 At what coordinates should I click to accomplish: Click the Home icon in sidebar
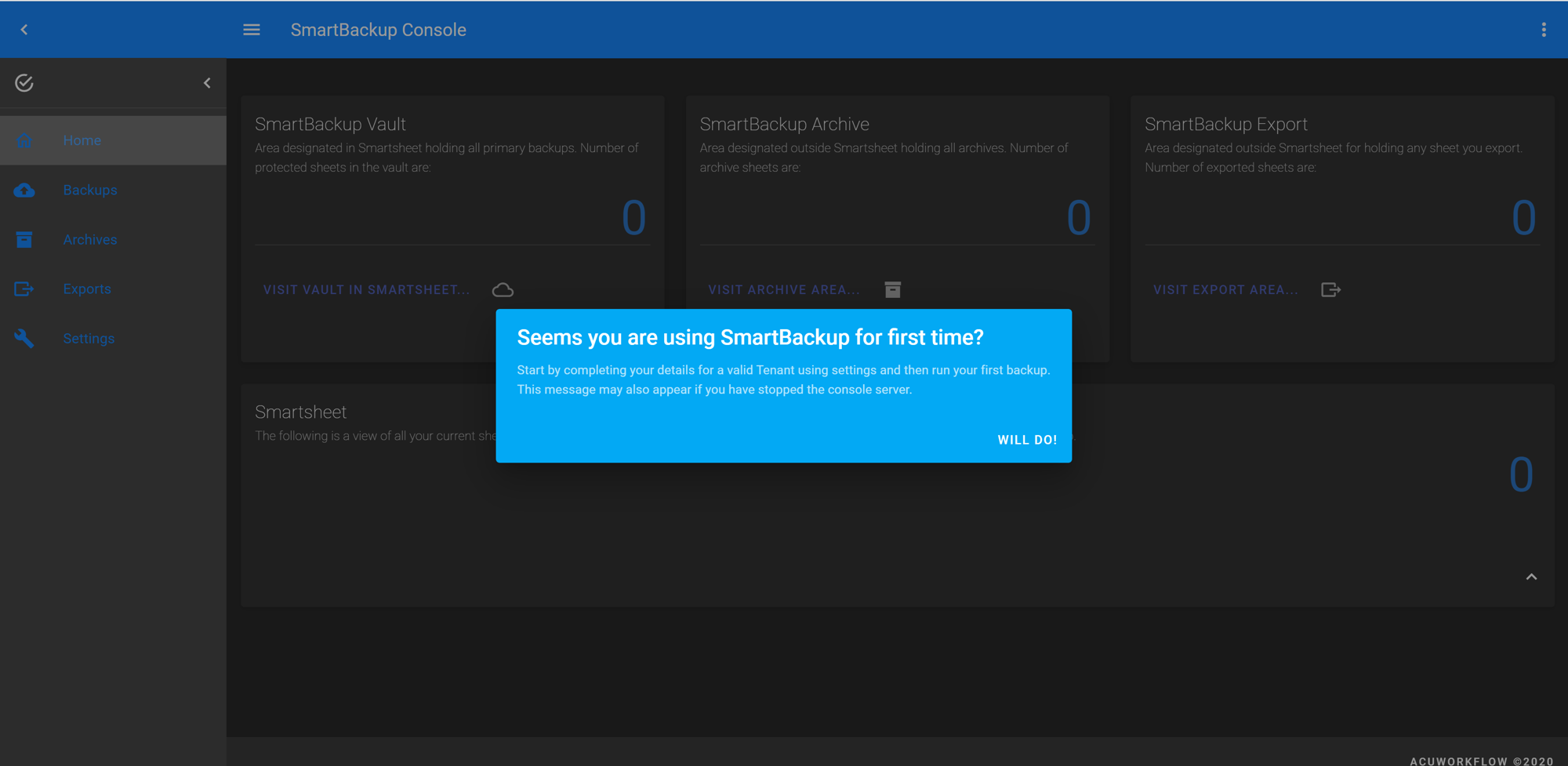tap(24, 141)
